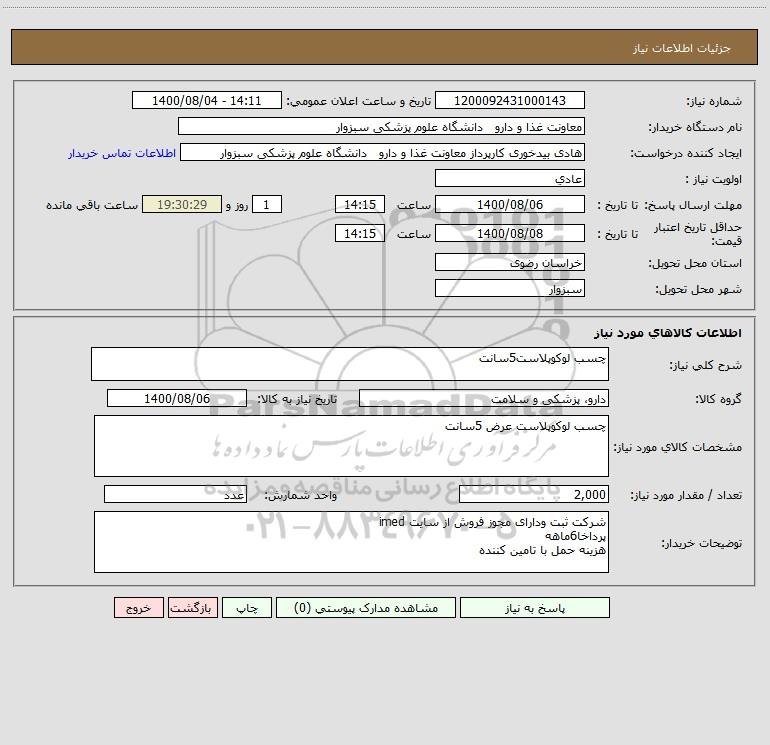Click the 'بازگشت' back button
This screenshot has height=745, width=770.
[192, 607]
